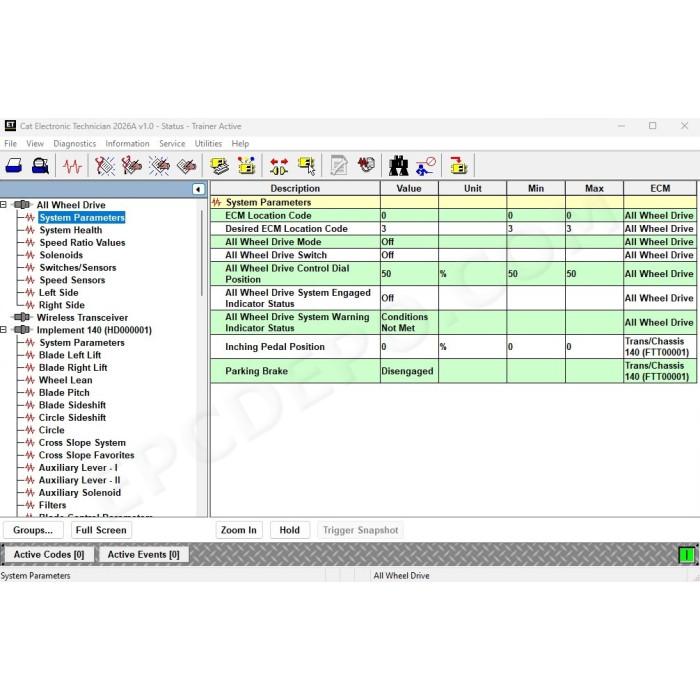The width and height of the screenshot is (700, 700).
Task: Open Configuration tool yellow ECM with dots
Action: (246, 166)
